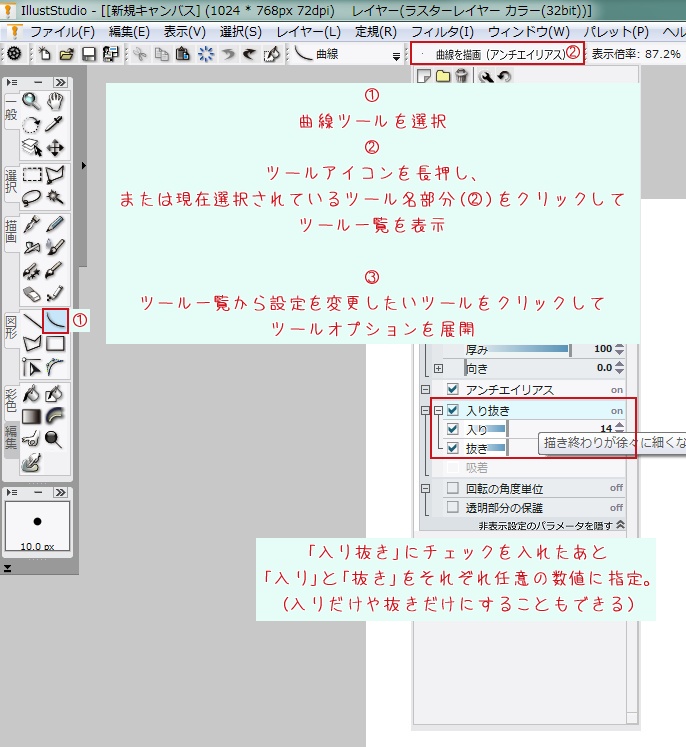Save file using floppy disk icon
This screenshot has width=686, height=747.
coord(89,54)
